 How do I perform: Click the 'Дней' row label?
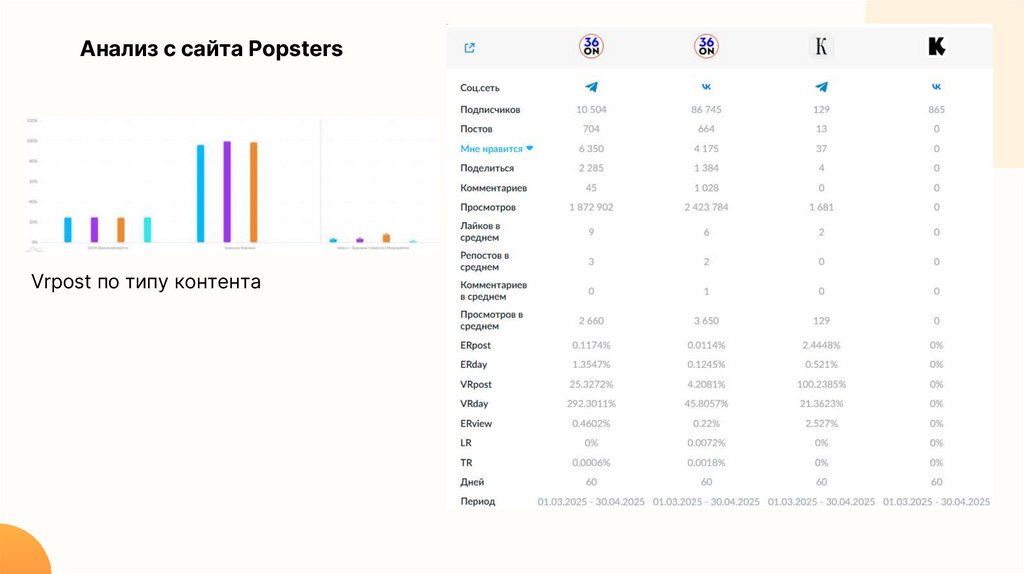coord(472,482)
